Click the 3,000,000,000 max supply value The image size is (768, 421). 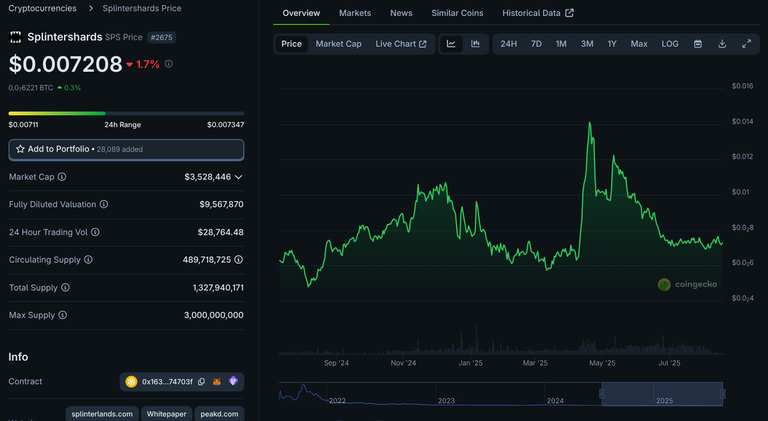click(x=214, y=315)
